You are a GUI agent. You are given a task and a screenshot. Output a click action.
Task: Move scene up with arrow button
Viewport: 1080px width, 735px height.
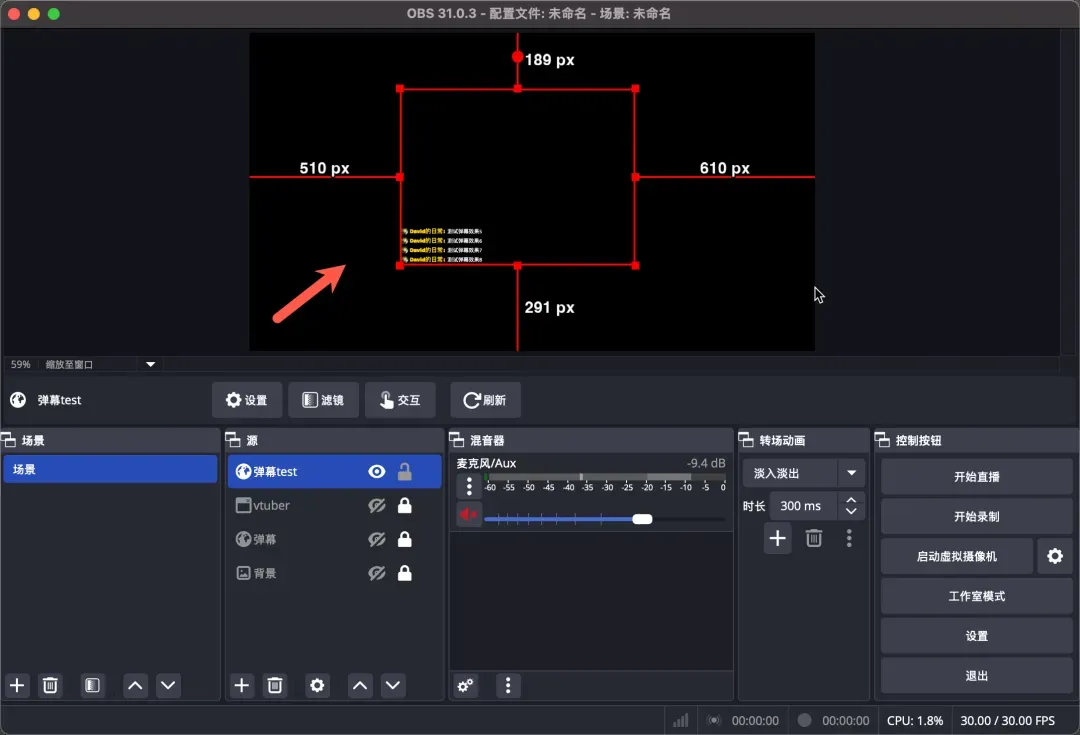pos(136,685)
